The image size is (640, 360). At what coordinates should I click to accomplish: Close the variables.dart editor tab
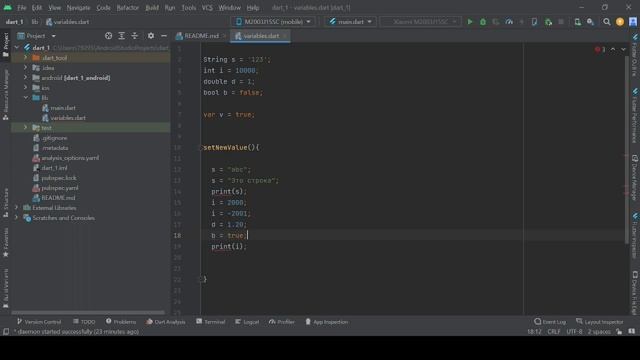tap(284, 36)
